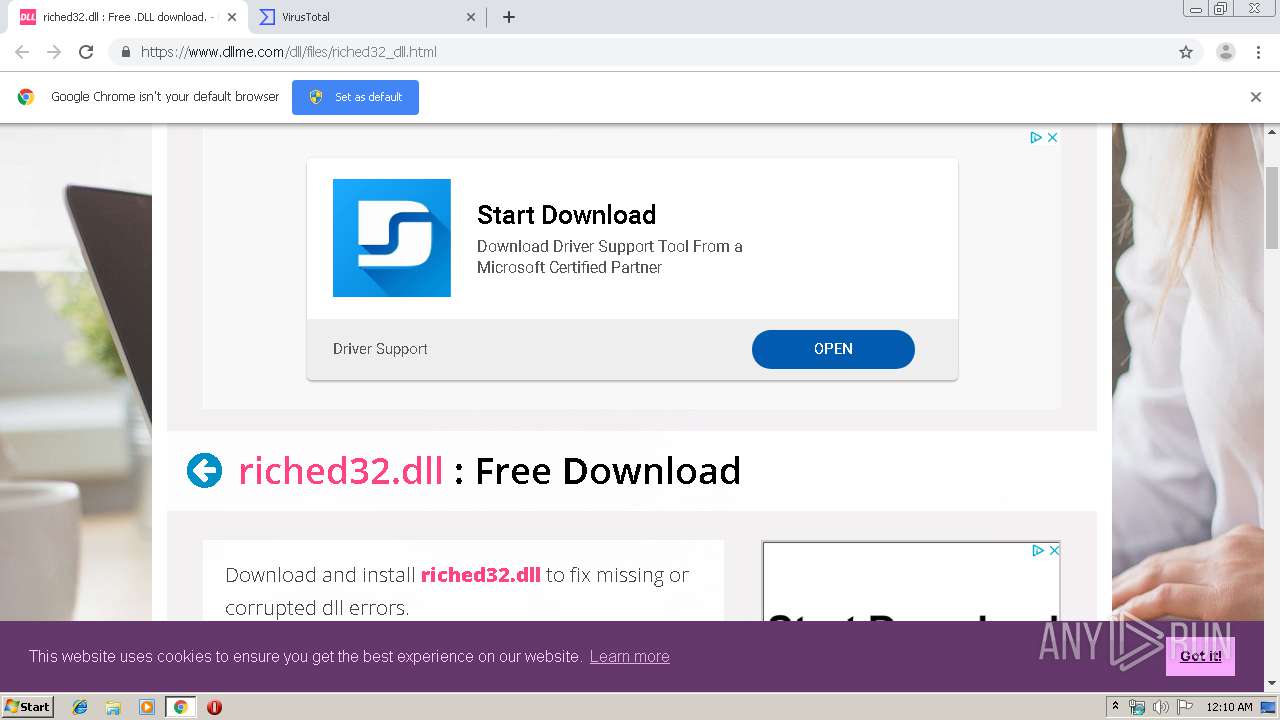Click the blue back arrow circle icon
Image resolution: width=1280 pixels, height=720 pixels.
click(204, 470)
